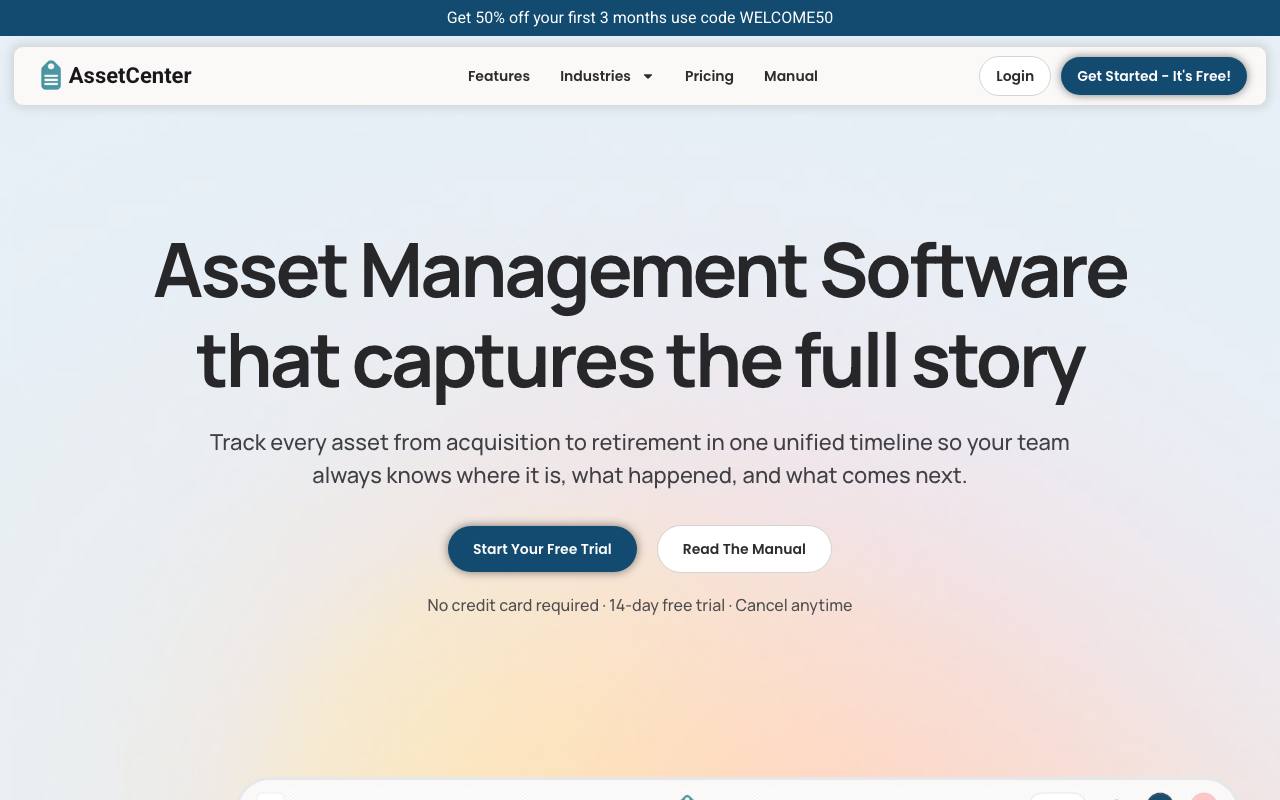The width and height of the screenshot is (1280, 800).
Task: Click the Login button
Action: 1015,76
